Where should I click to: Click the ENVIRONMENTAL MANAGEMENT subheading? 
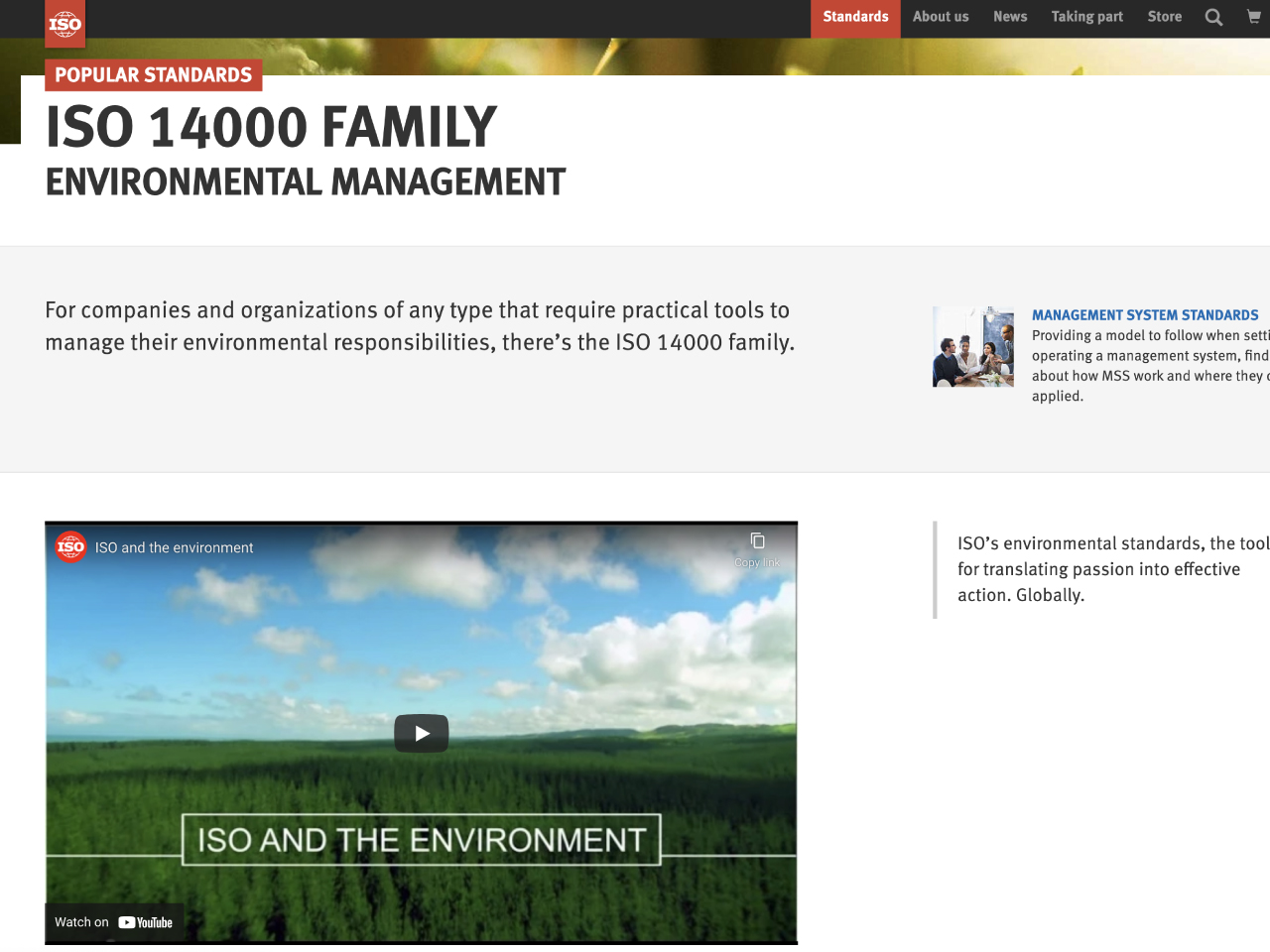(306, 182)
